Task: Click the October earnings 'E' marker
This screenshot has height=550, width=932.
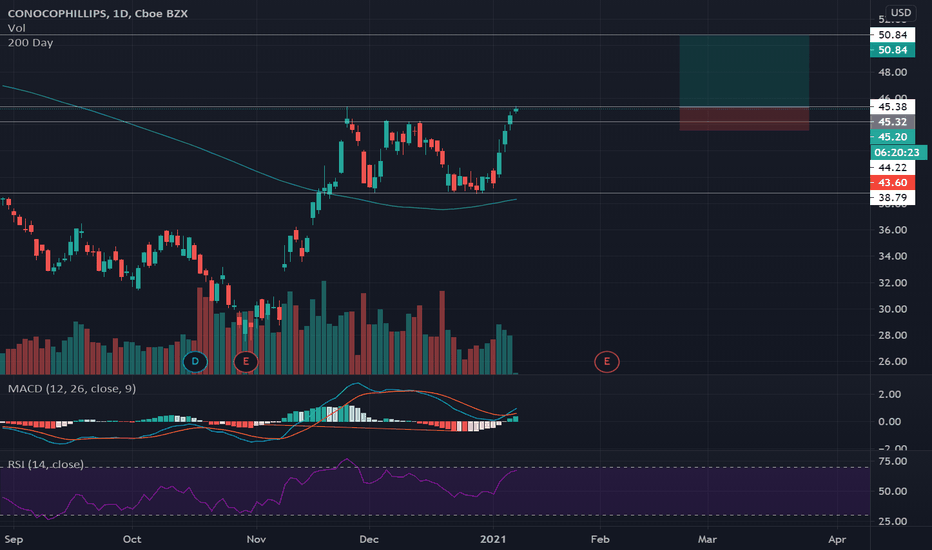Action: click(245, 362)
